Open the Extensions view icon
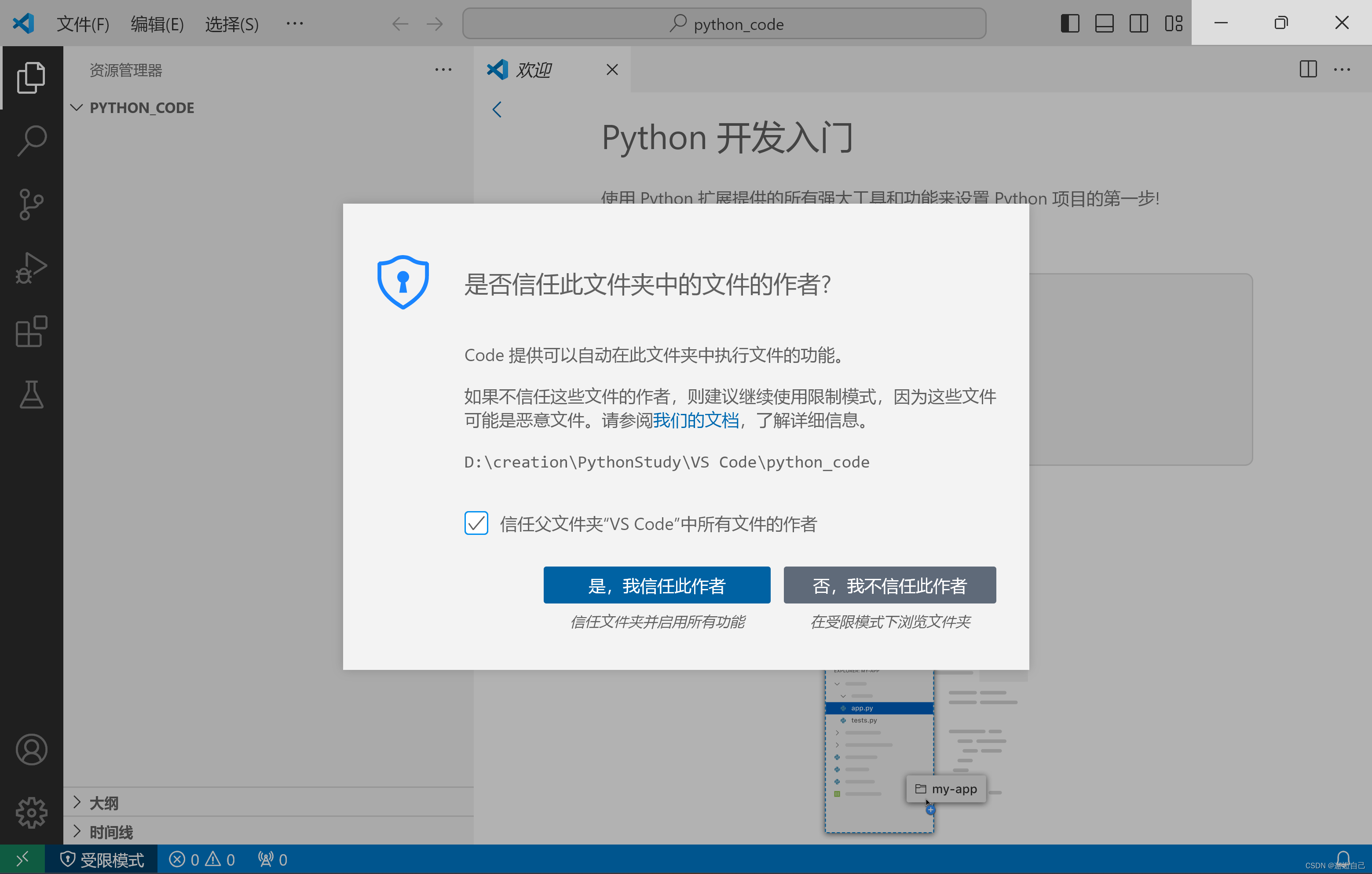Image resolution: width=1372 pixels, height=874 pixels. [31, 331]
